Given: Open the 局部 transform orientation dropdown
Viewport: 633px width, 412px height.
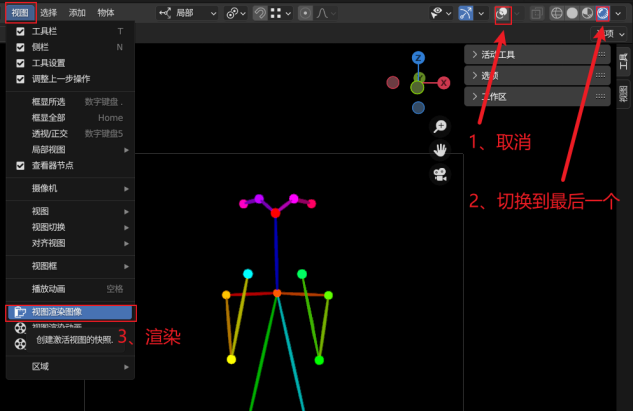Looking at the screenshot, I should [x=187, y=13].
